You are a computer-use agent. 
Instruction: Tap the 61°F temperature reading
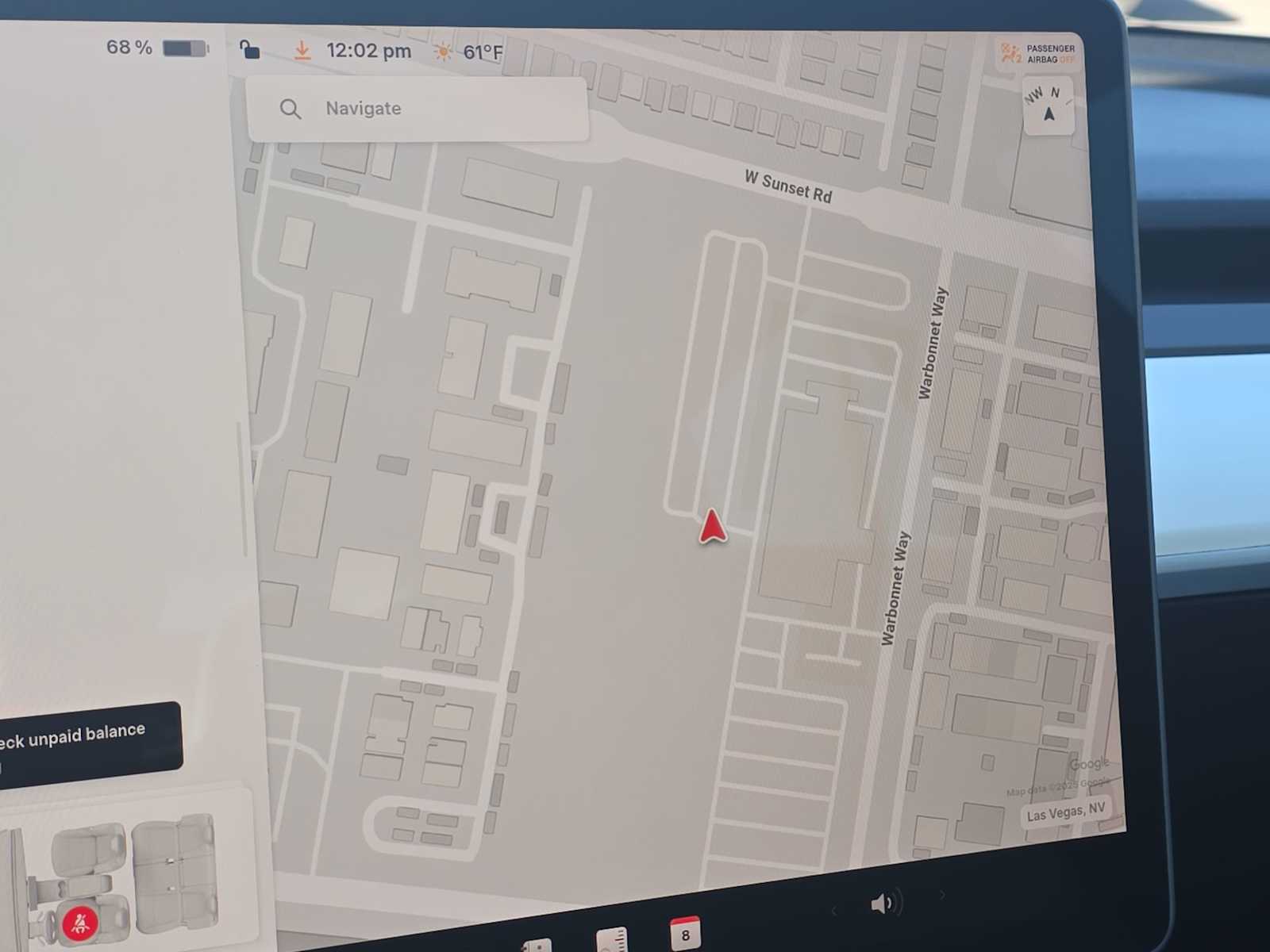coord(483,52)
